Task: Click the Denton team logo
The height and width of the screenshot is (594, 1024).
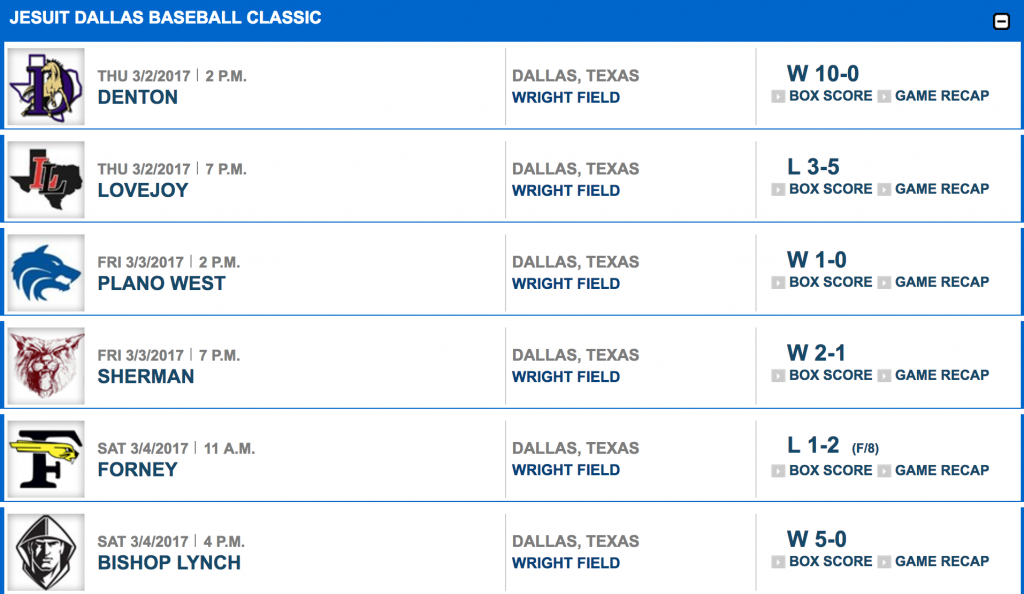Action: coord(46,86)
